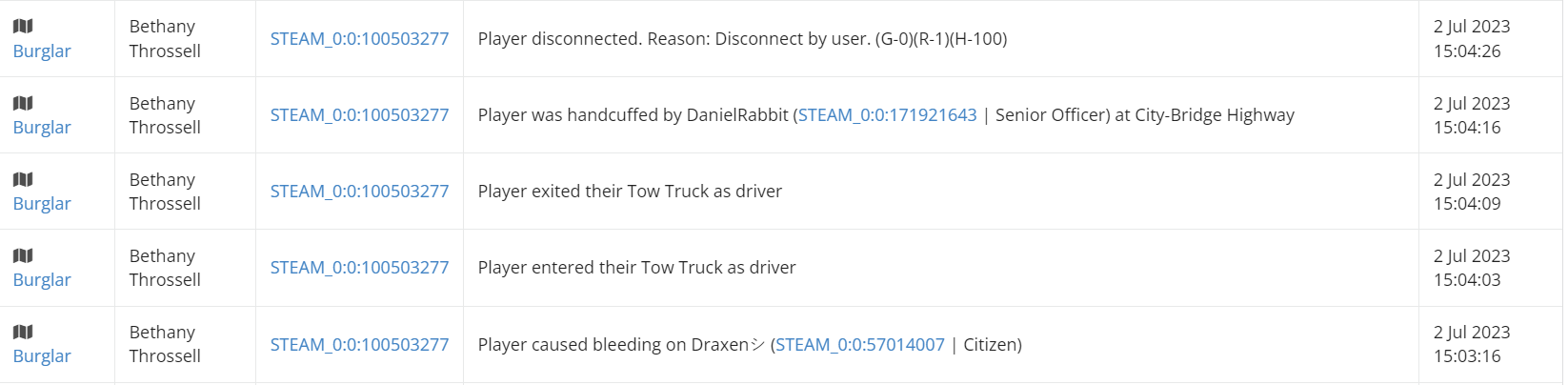
Task: Open Burglar link in entered Tow Truck row
Action: 42,280
